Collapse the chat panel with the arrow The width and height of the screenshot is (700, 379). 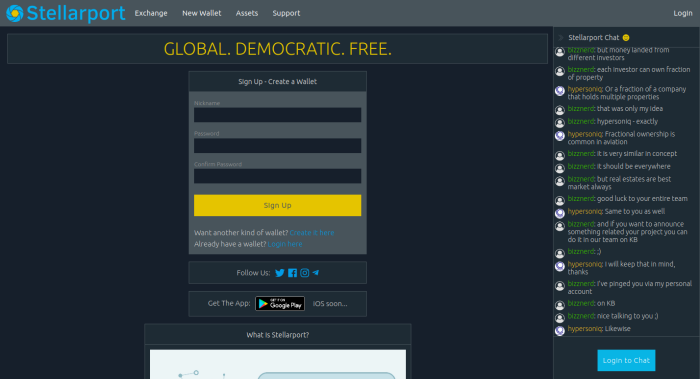(x=561, y=37)
